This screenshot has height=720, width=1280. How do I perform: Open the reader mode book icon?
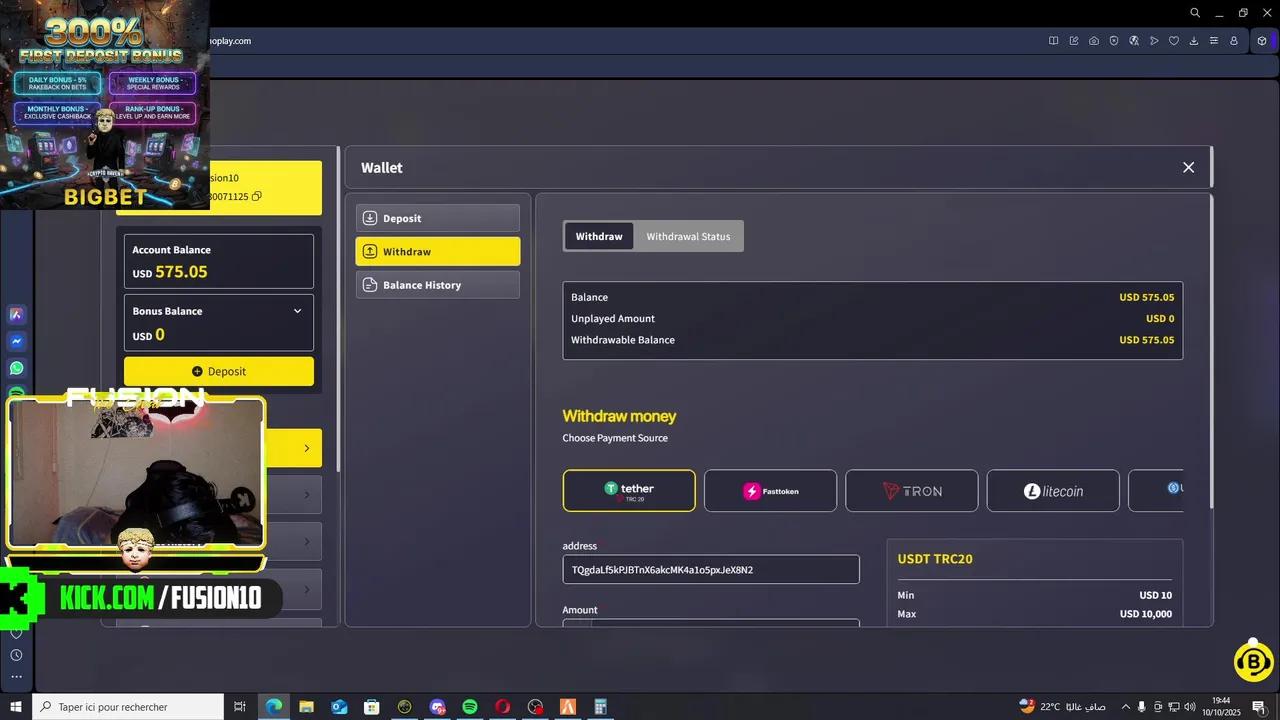1053,41
